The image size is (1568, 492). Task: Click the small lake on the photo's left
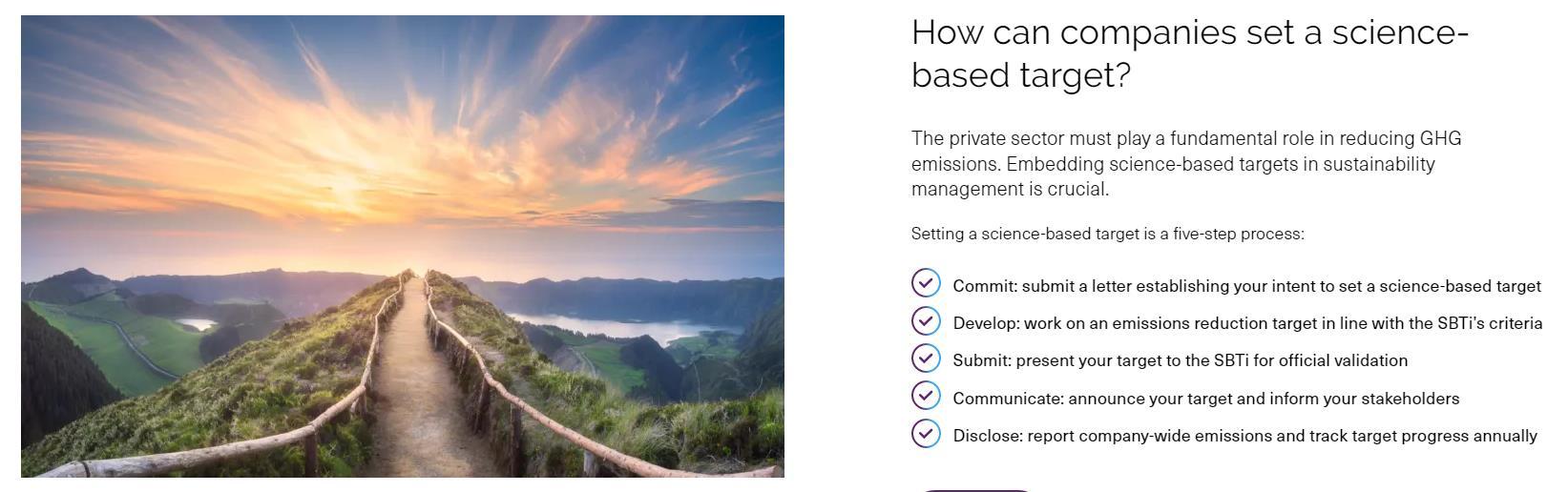[198, 324]
